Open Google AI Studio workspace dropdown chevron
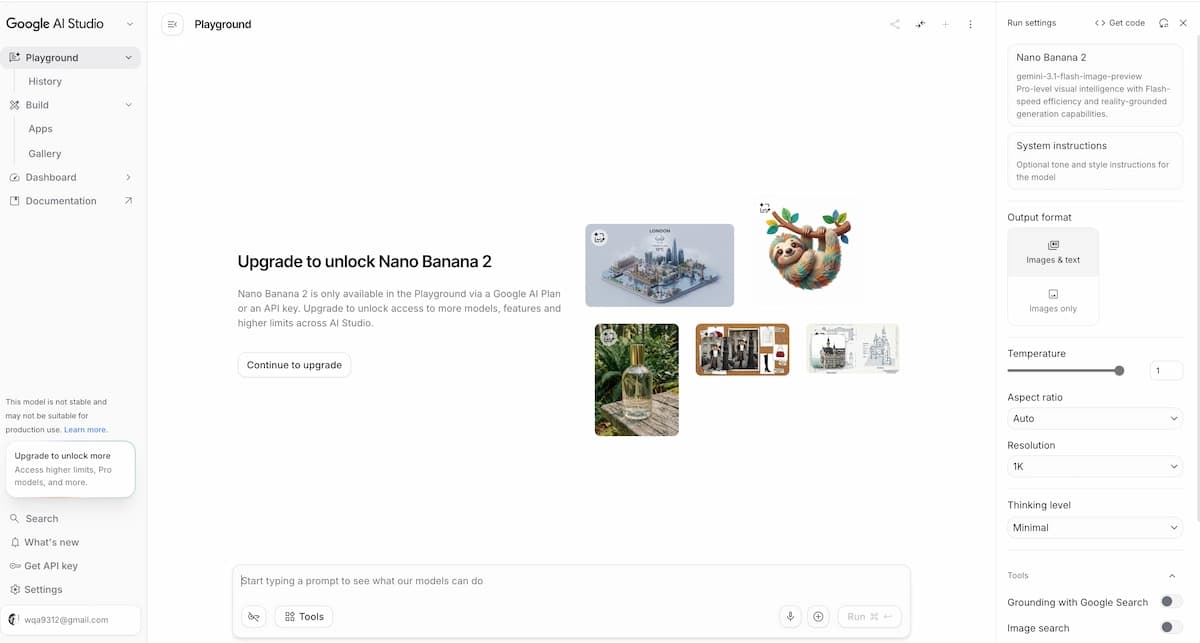The image size is (1200, 643). coord(129,24)
